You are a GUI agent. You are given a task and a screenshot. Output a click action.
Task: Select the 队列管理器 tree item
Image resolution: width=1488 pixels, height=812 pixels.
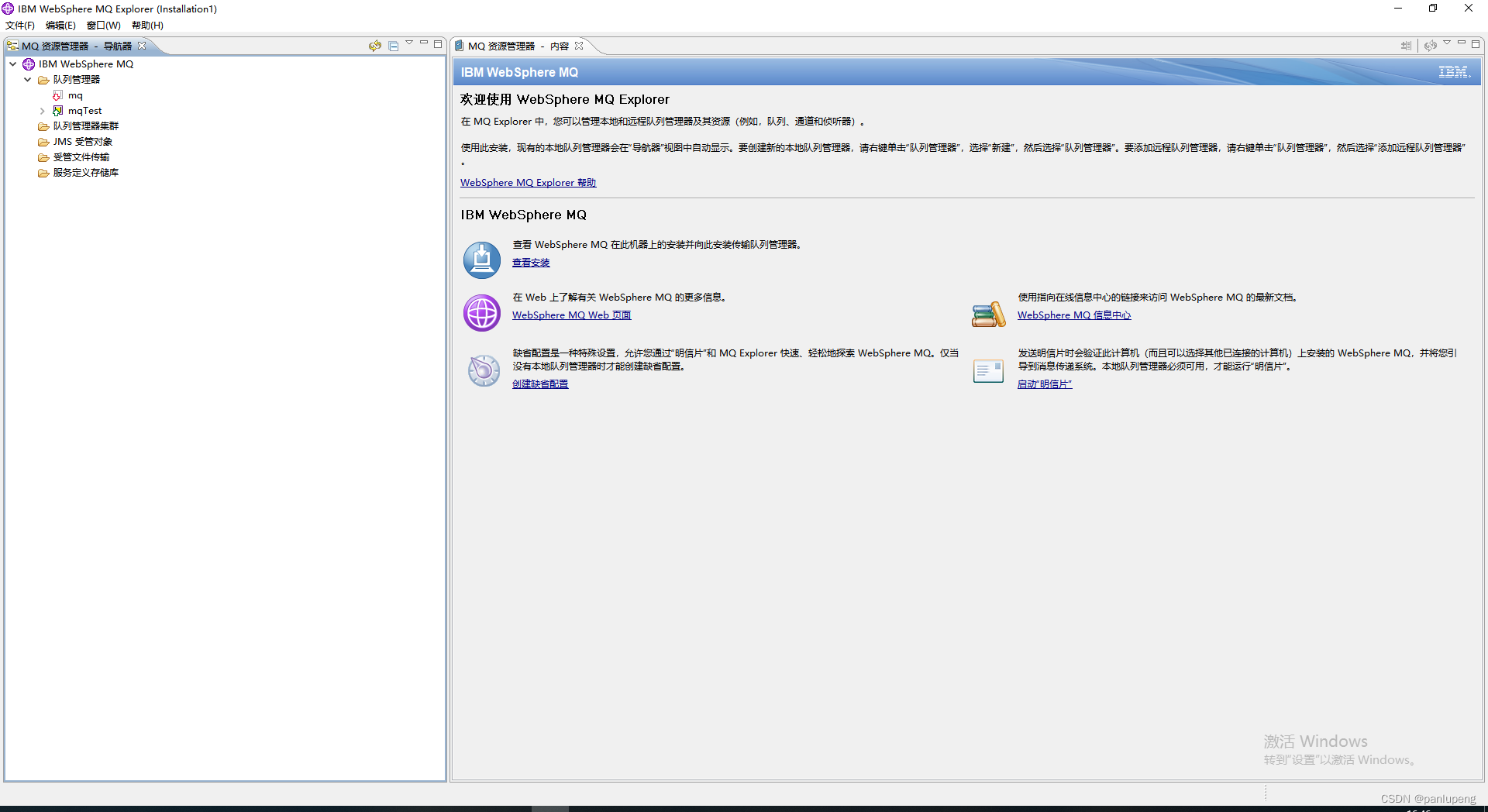click(x=77, y=80)
